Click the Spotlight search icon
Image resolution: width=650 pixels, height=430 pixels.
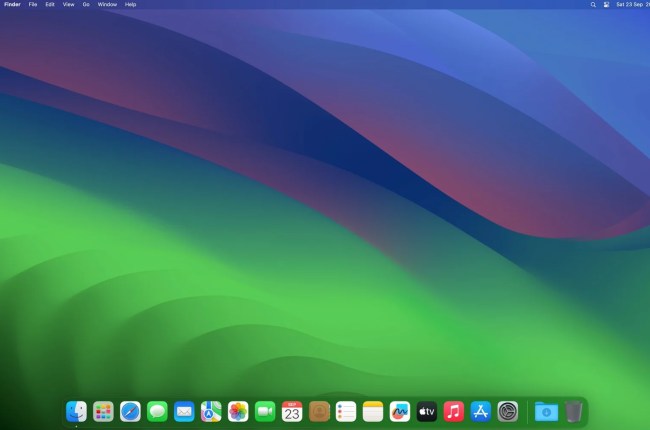pyautogui.click(x=593, y=5)
